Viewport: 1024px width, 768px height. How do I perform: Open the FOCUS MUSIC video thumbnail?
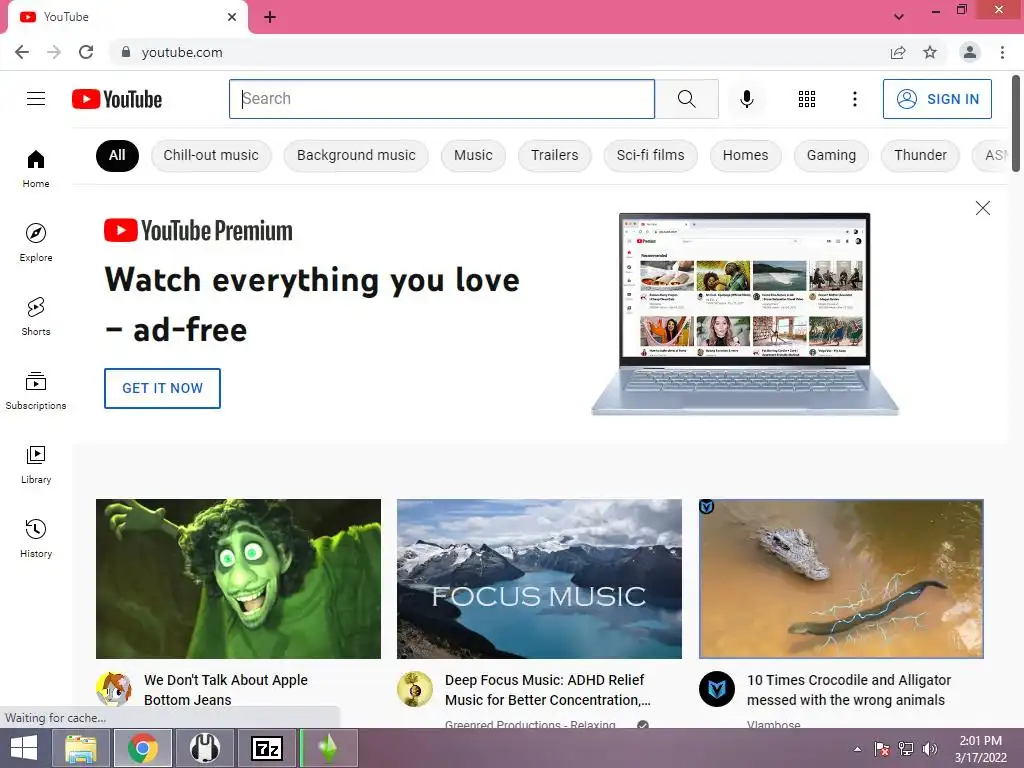click(x=539, y=579)
